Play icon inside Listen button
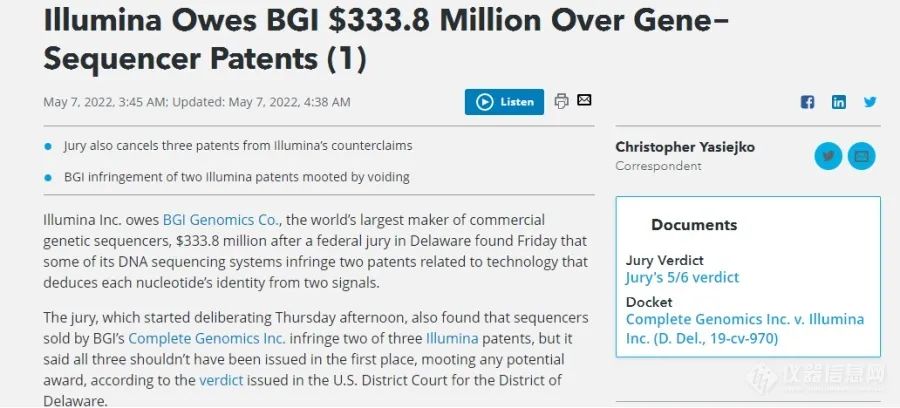The image size is (900, 408). pyautogui.click(x=484, y=102)
